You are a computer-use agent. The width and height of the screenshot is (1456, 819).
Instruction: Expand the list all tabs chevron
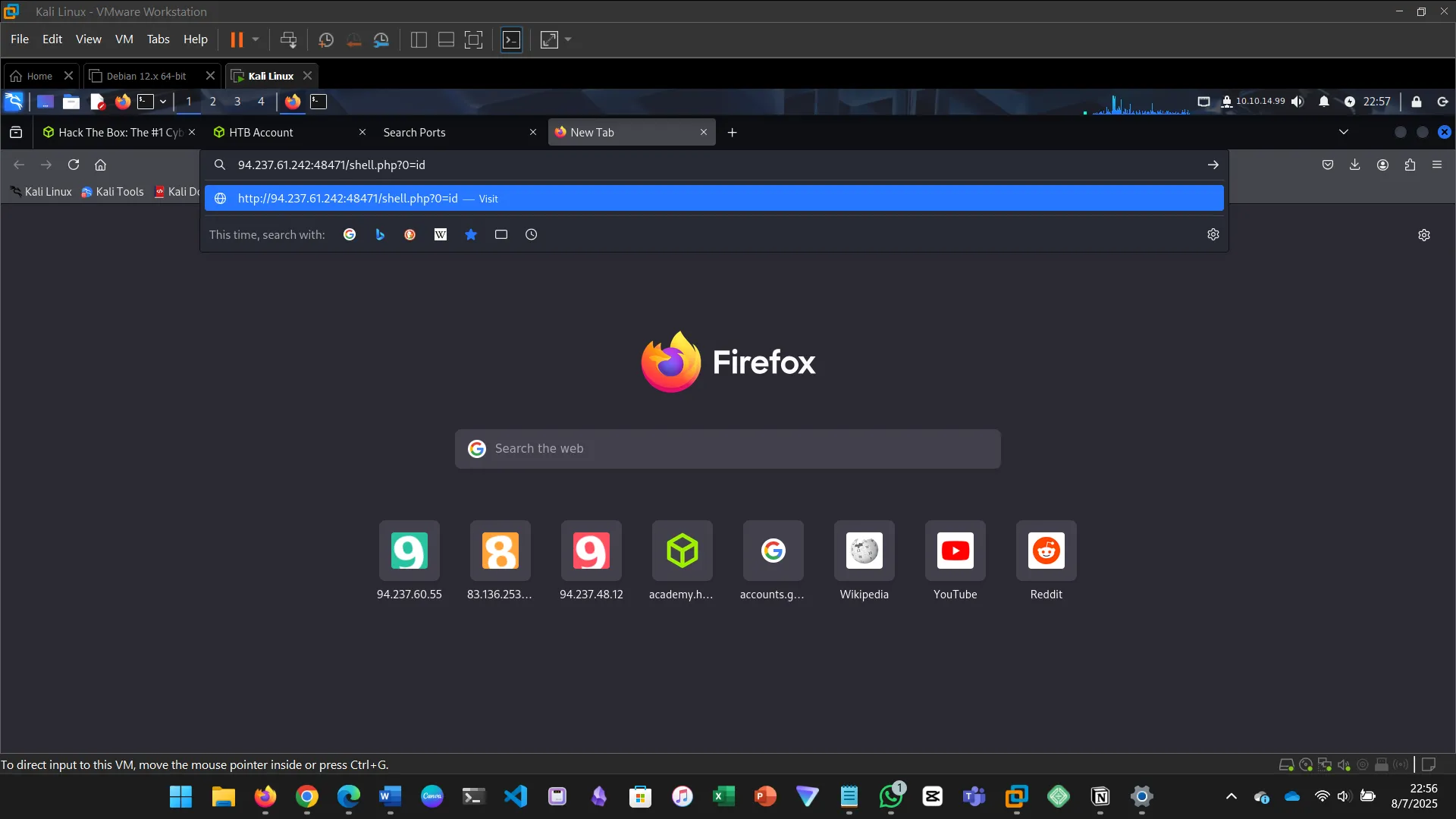(x=1343, y=132)
